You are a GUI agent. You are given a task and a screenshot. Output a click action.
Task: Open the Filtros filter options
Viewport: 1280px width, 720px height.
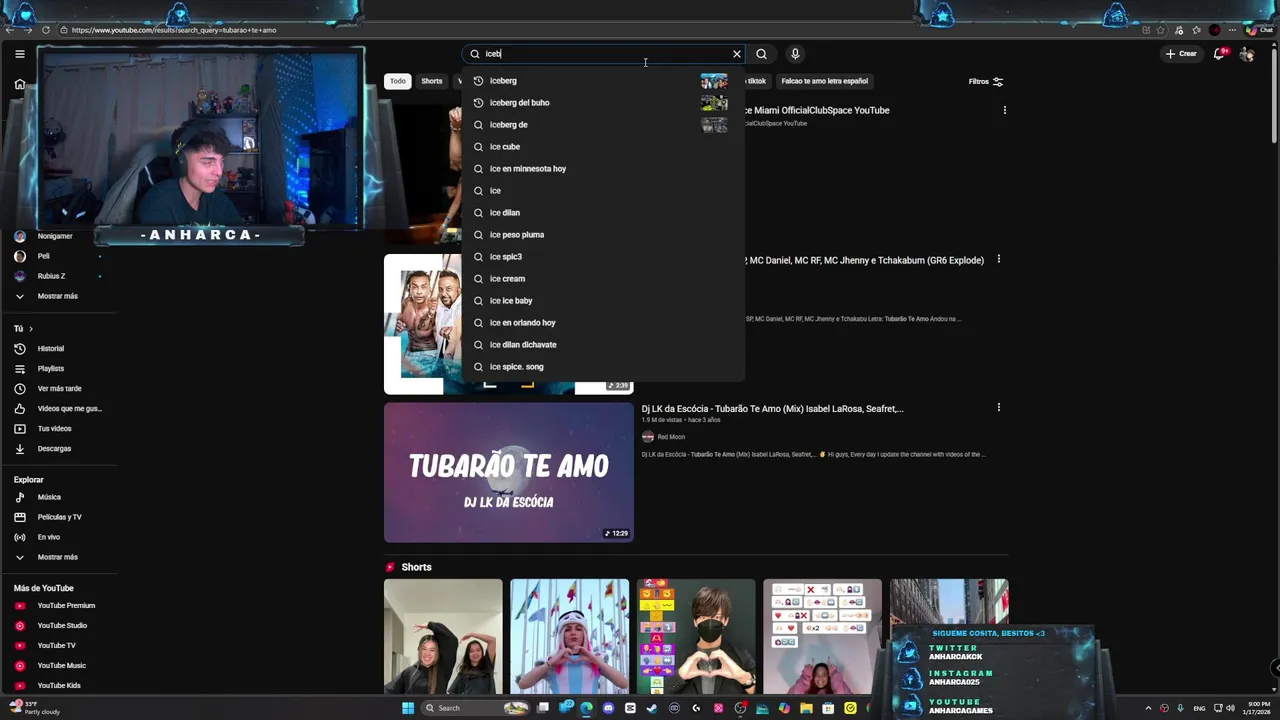tap(986, 82)
